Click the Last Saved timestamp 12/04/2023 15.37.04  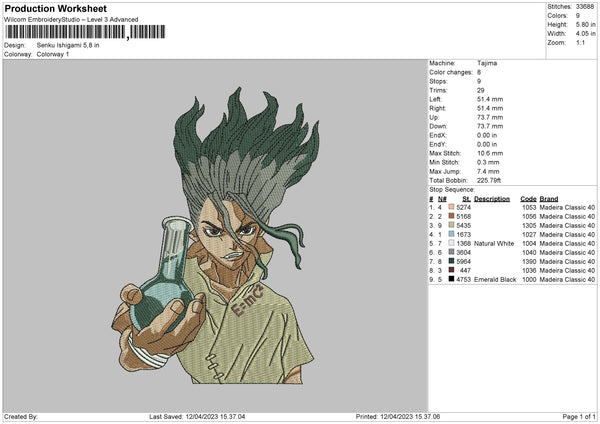(x=215, y=416)
